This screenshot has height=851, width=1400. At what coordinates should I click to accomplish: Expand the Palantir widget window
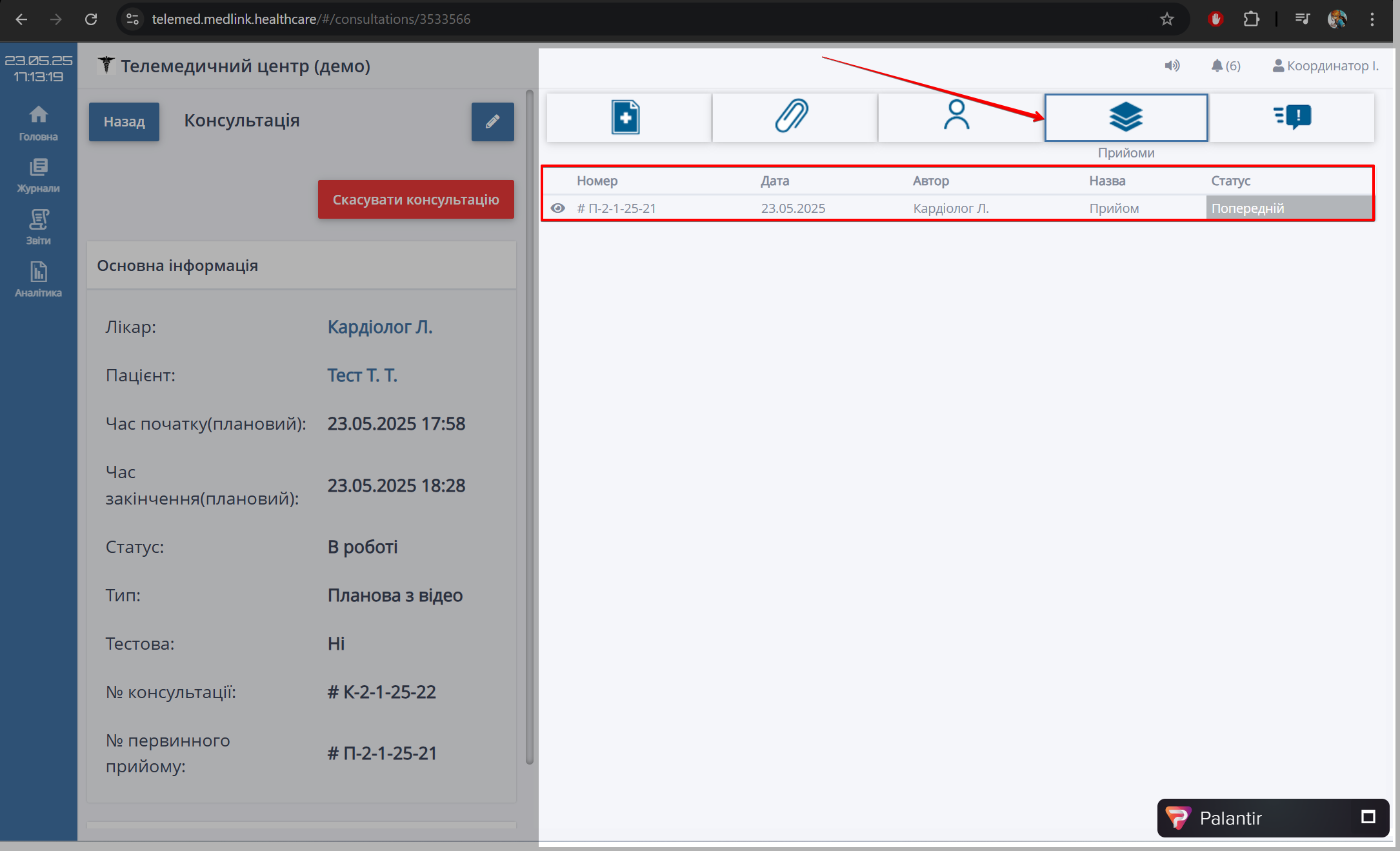[1368, 817]
